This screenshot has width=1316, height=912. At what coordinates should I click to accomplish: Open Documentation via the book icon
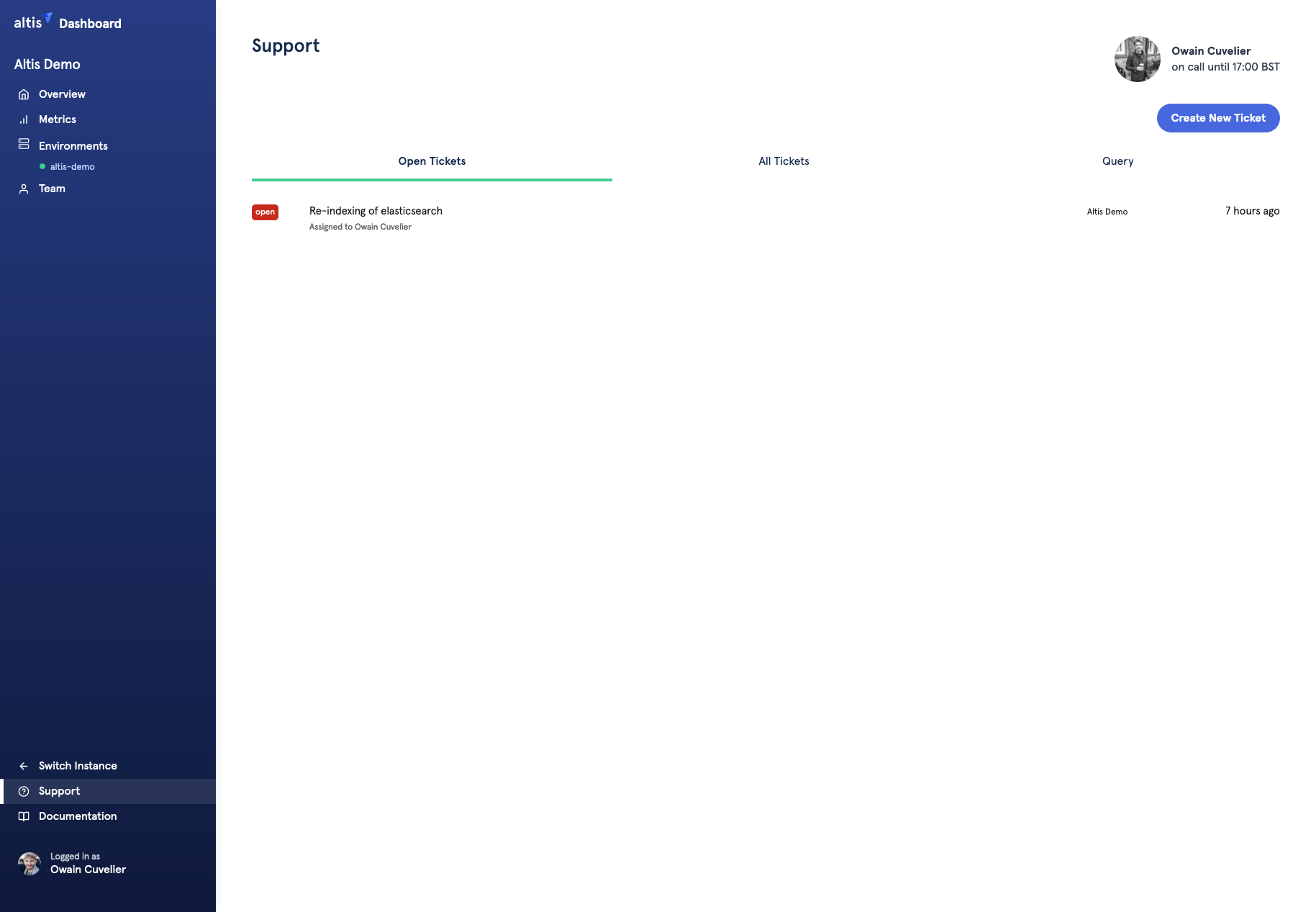tap(23, 816)
